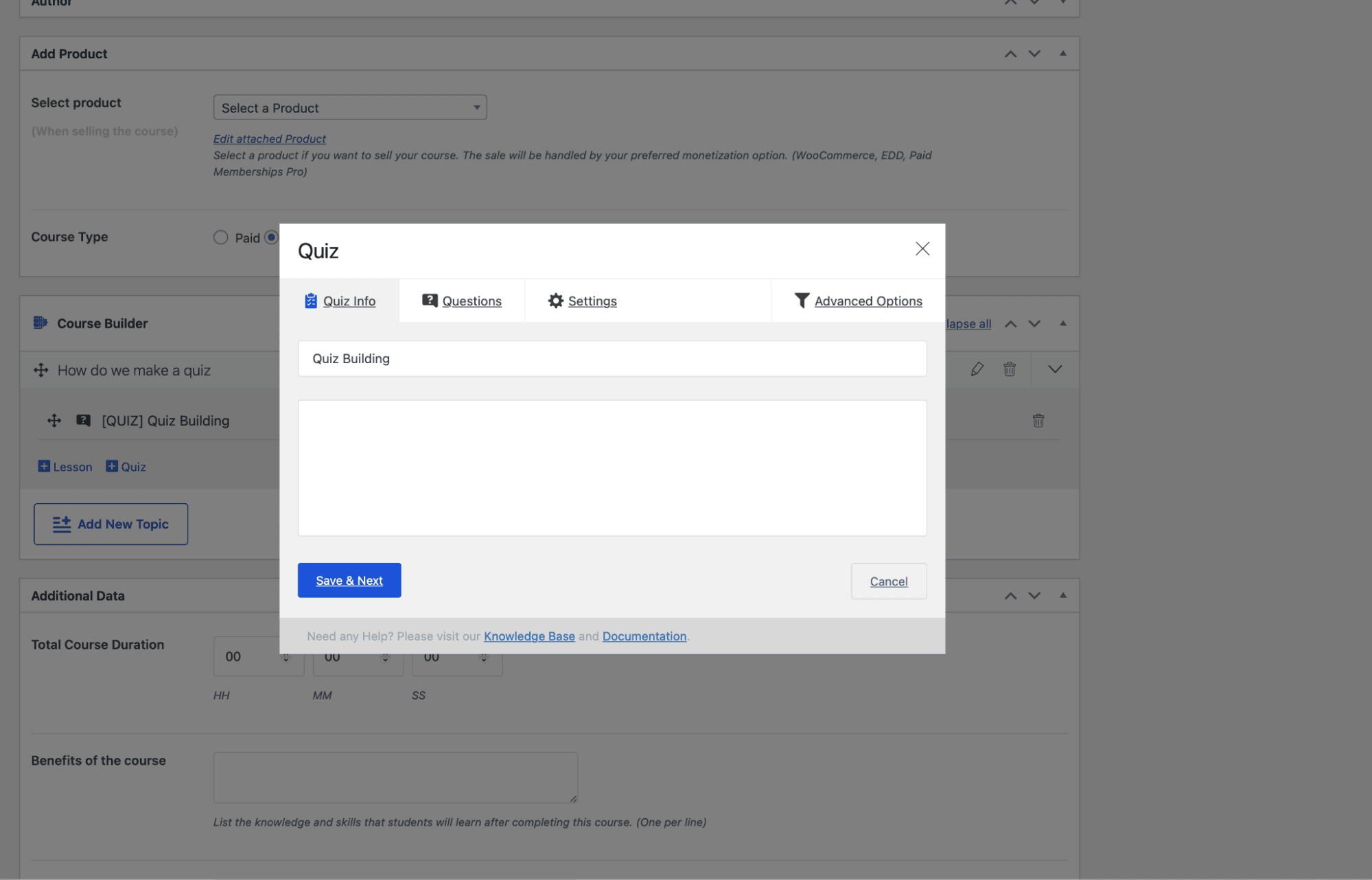Viewport: 1372px width, 880px height.
Task: Click Save & Next button
Action: point(349,579)
